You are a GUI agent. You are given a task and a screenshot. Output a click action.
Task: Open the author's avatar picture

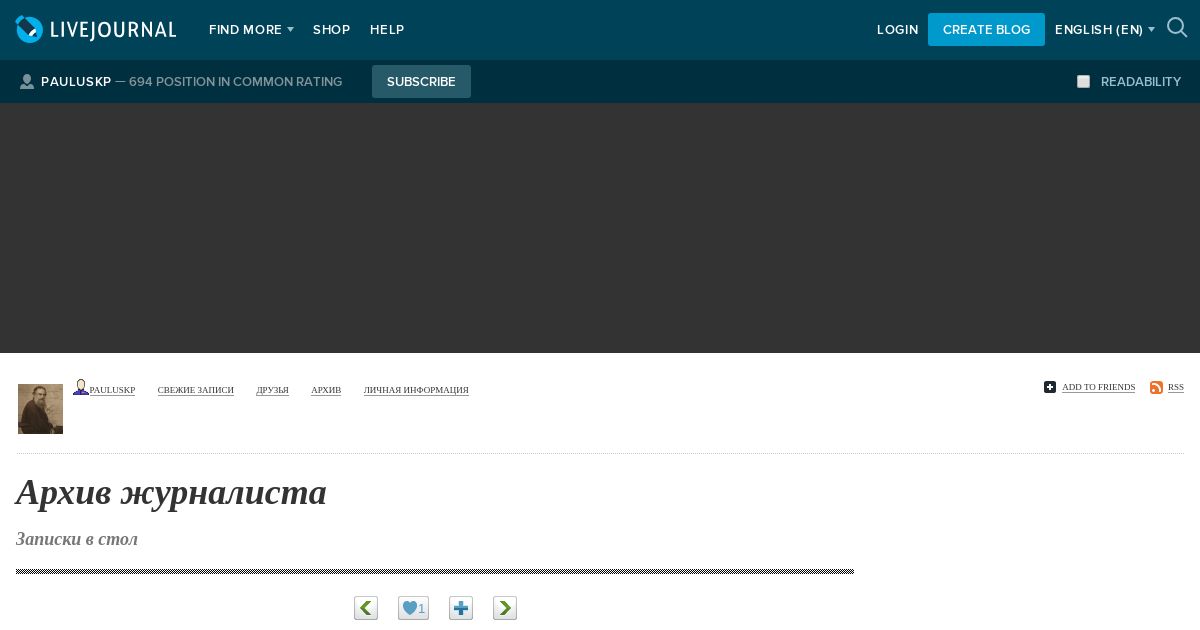40,409
